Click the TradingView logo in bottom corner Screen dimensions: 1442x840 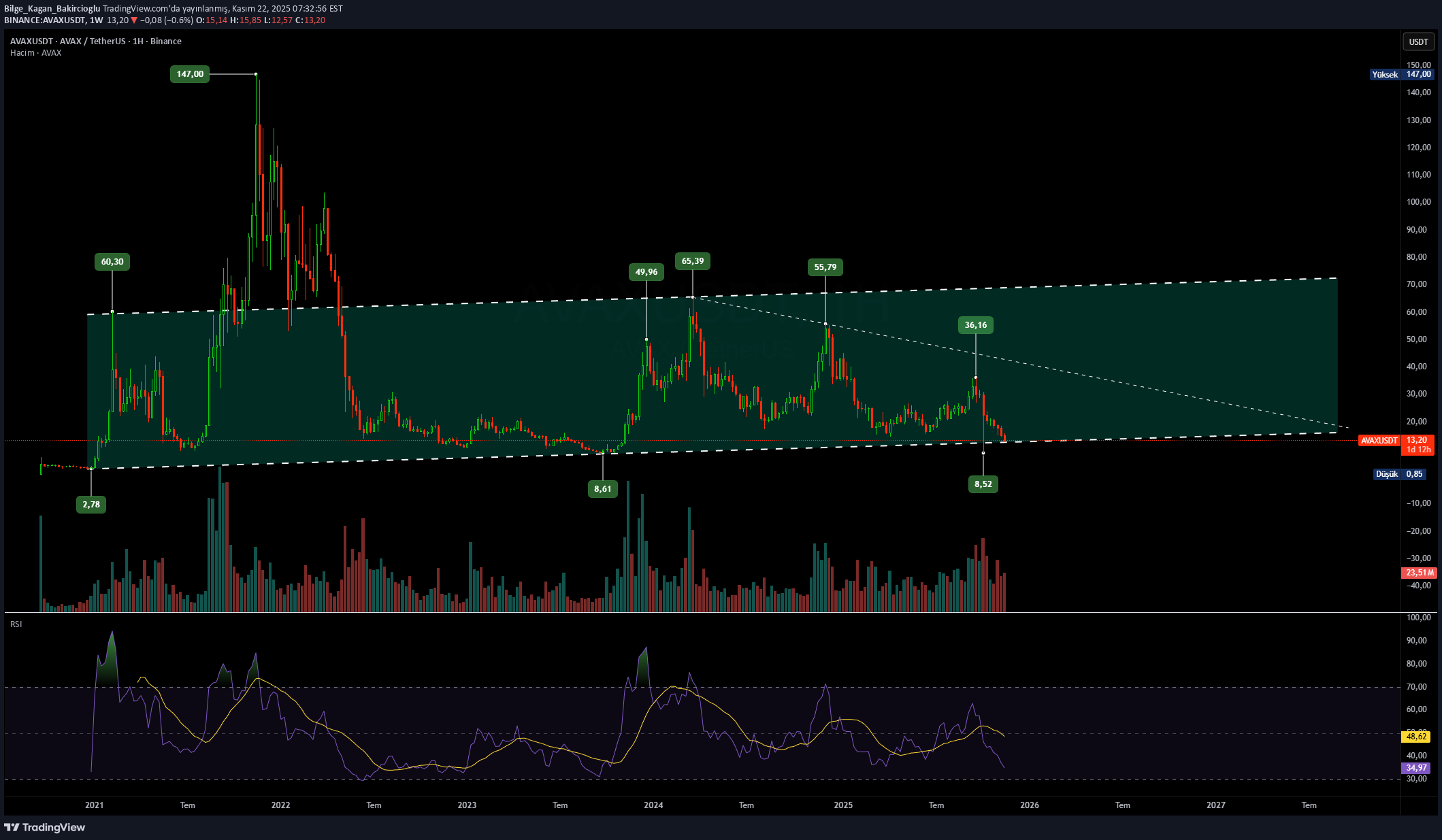tap(45, 827)
